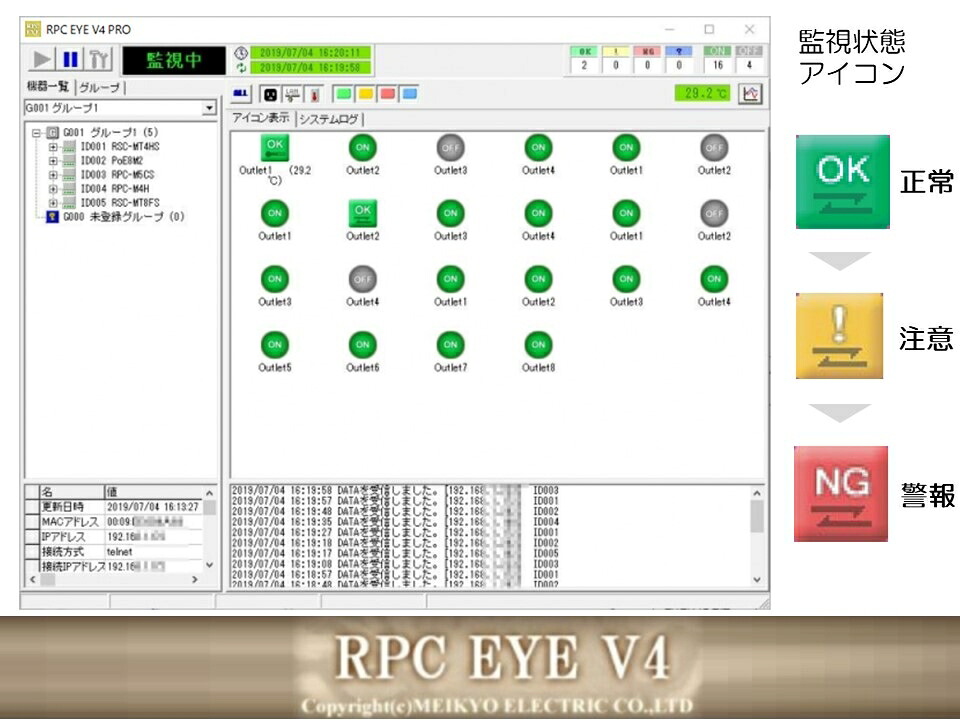Image resolution: width=960 pixels, height=720 pixels.
Task: Open the temperature graph icon button
Action: pos(750,94)
